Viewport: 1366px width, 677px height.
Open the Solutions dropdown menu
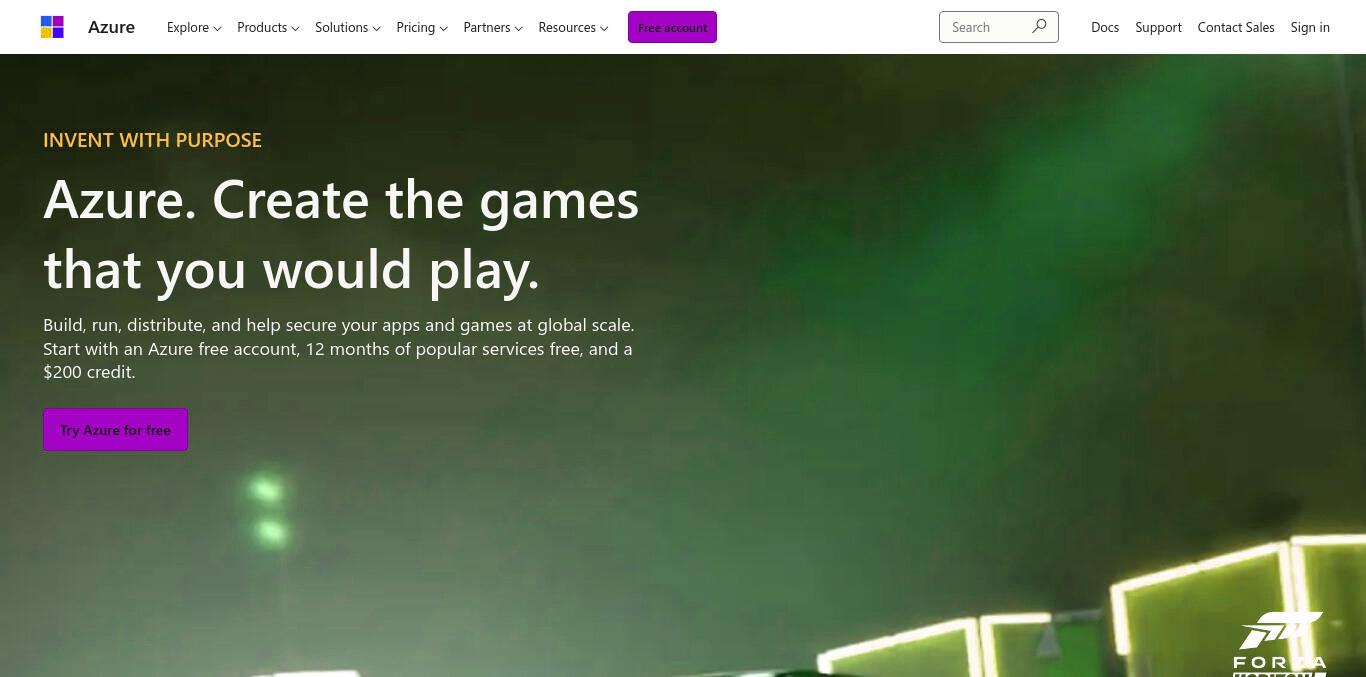[348, 27]
